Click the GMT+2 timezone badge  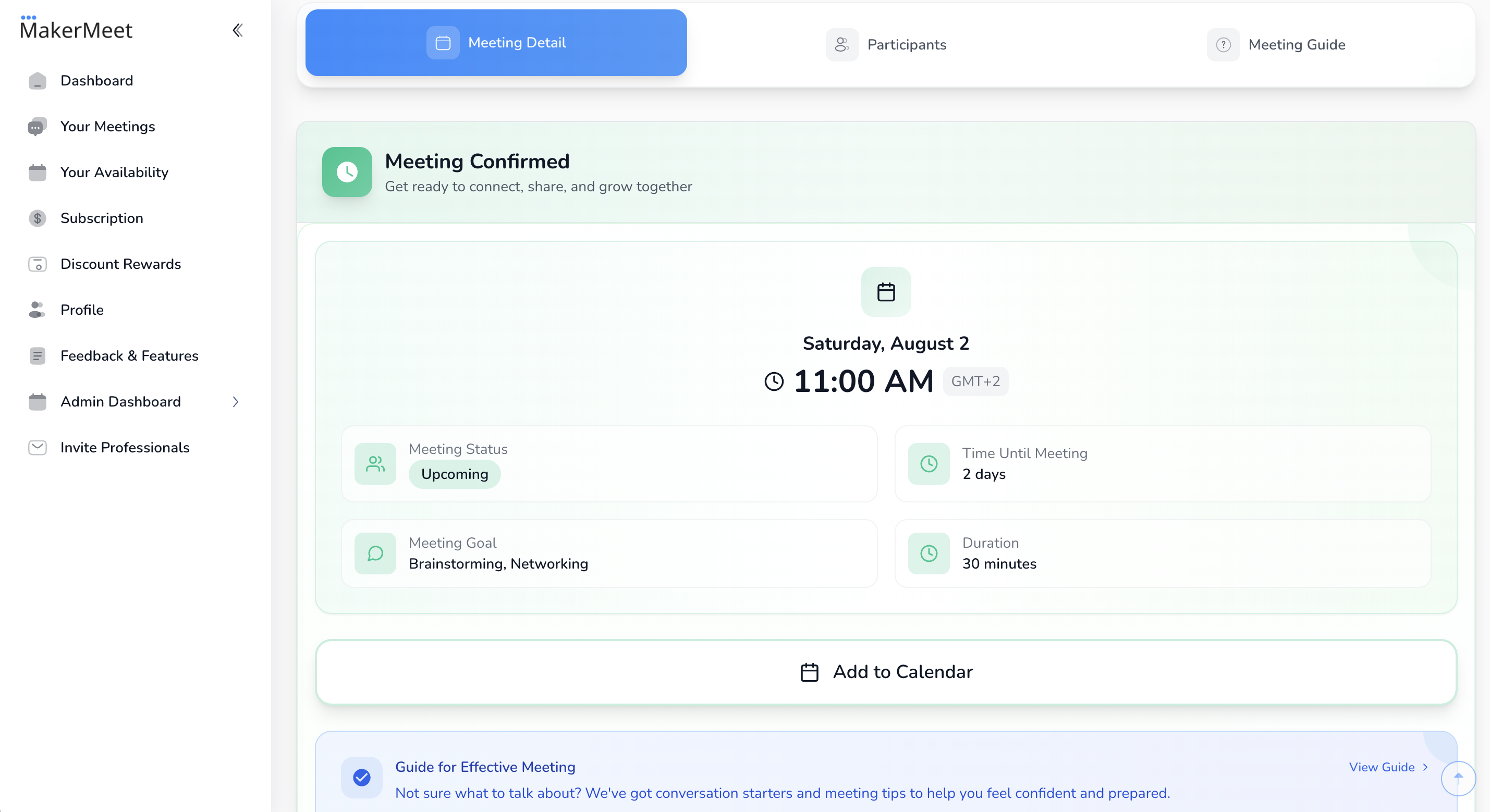(975, 382)
